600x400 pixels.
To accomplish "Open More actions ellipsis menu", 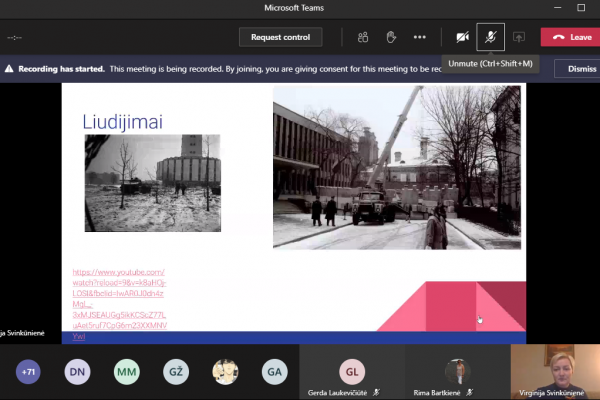I will [x=419, y=37].
